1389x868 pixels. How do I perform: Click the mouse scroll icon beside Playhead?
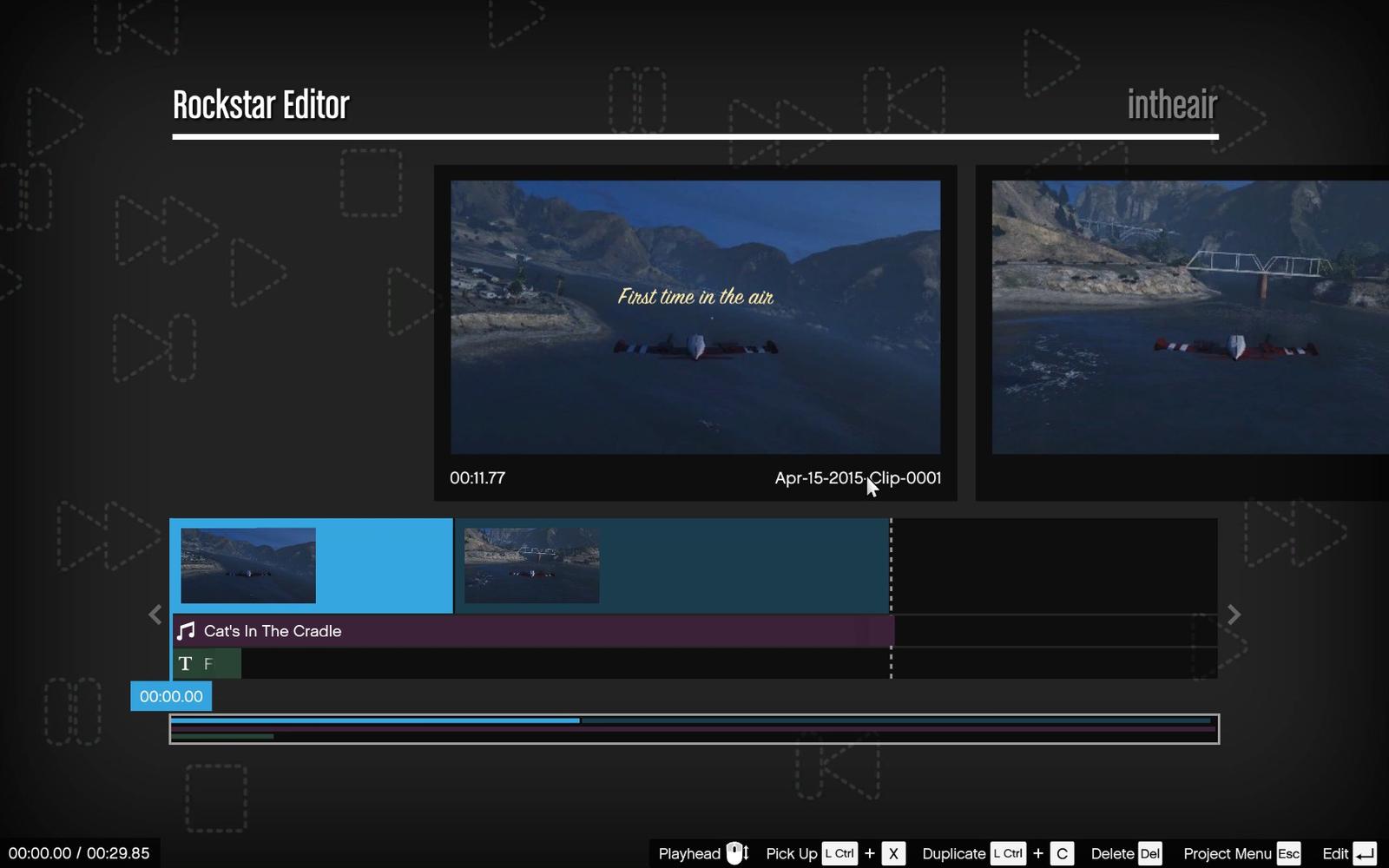pyautogui.click(x=736, y=853)
